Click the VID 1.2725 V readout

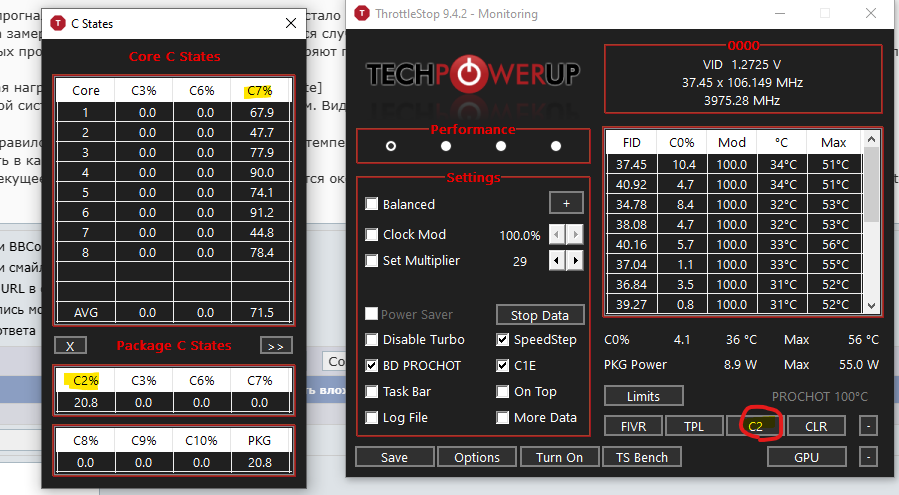[x=742, y=64]
